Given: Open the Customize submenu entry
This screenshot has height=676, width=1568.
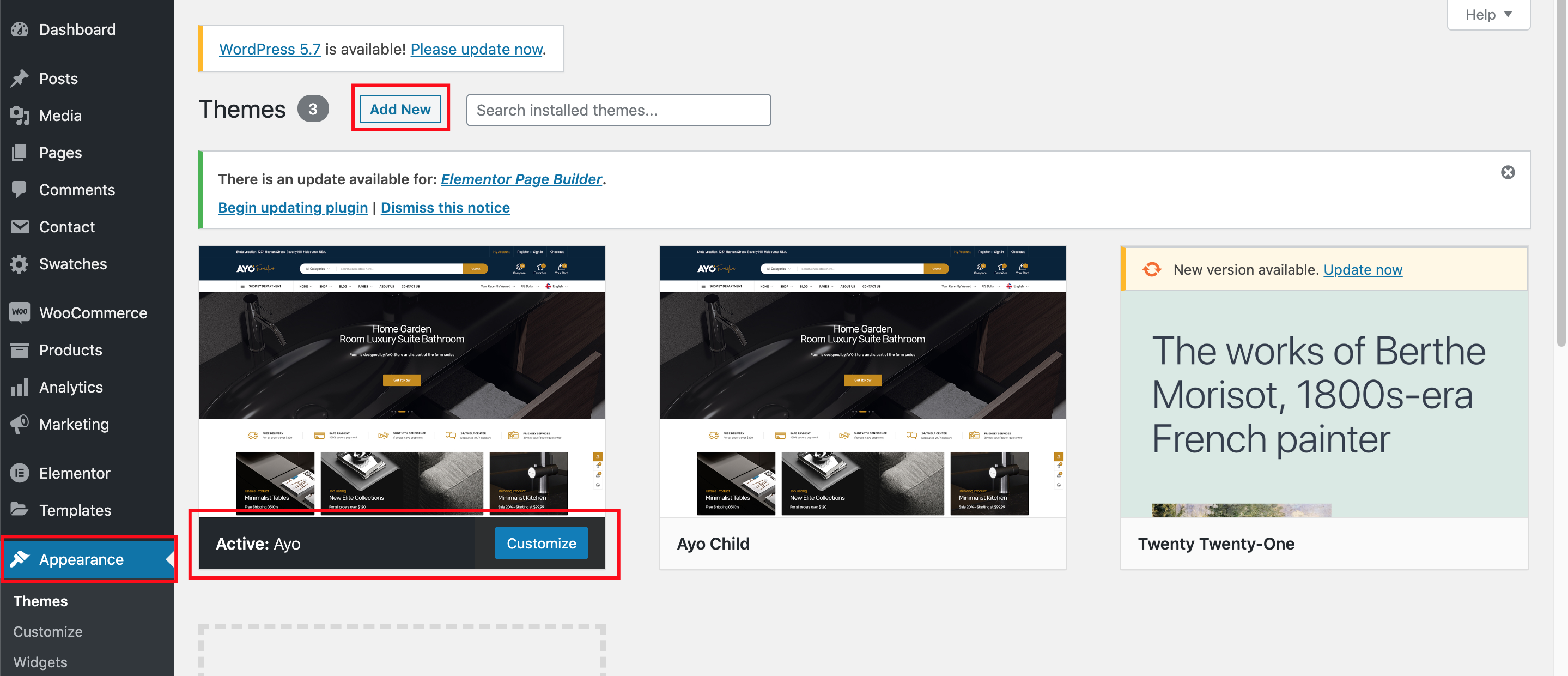Looking at the screenshot, I should pyautogui.click(x=47, y=631).
